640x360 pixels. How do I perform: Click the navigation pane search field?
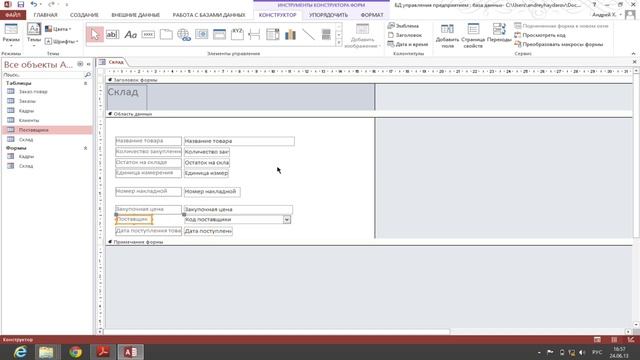click(x=43, y=75)
